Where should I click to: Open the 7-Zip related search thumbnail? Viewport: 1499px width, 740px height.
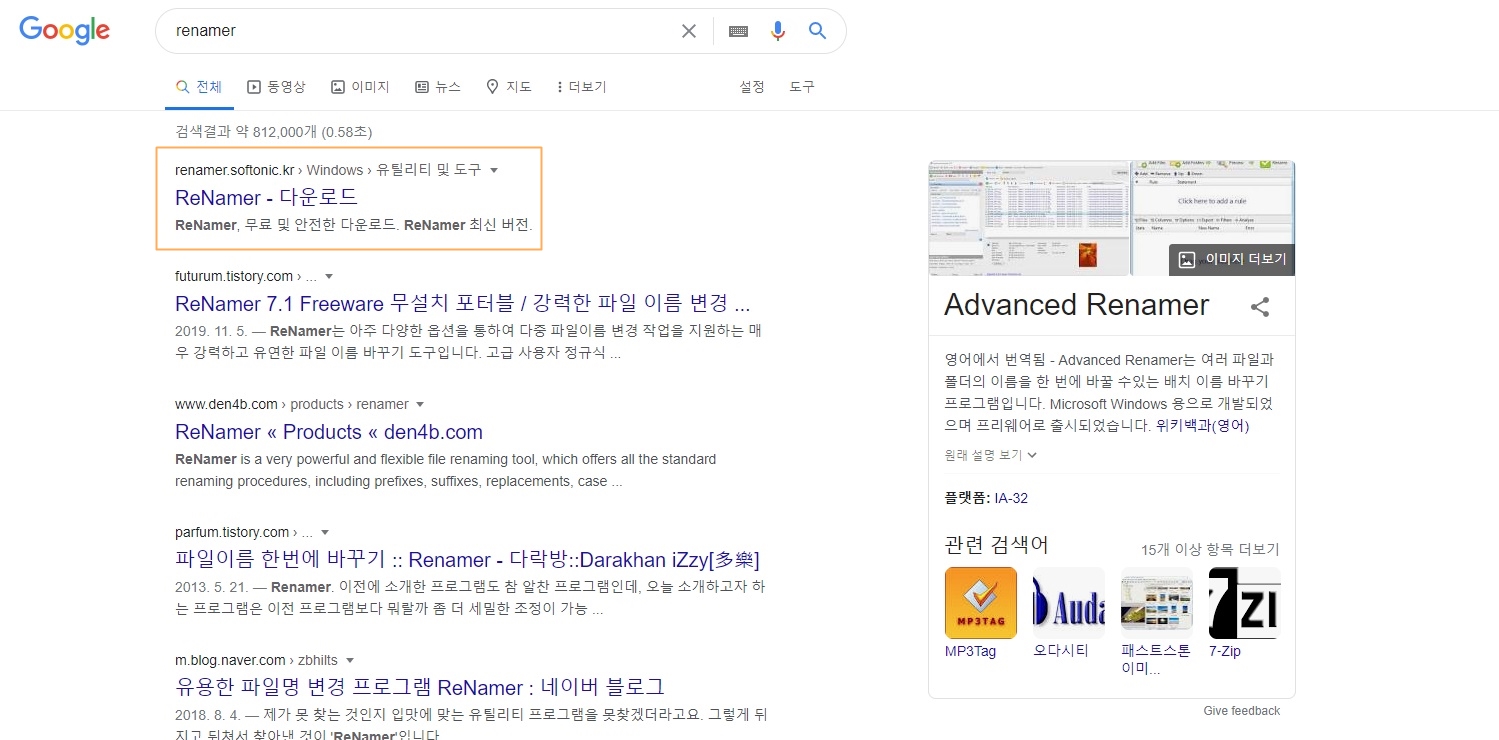pos(1245,603)
